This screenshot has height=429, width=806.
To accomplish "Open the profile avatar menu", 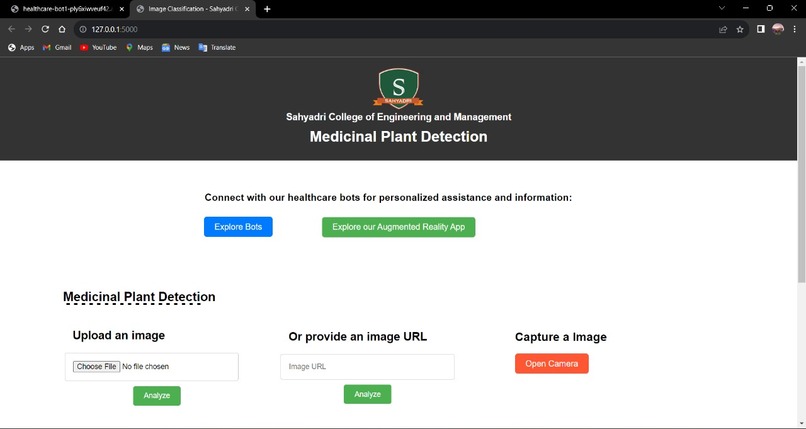I will click(778, 29).
